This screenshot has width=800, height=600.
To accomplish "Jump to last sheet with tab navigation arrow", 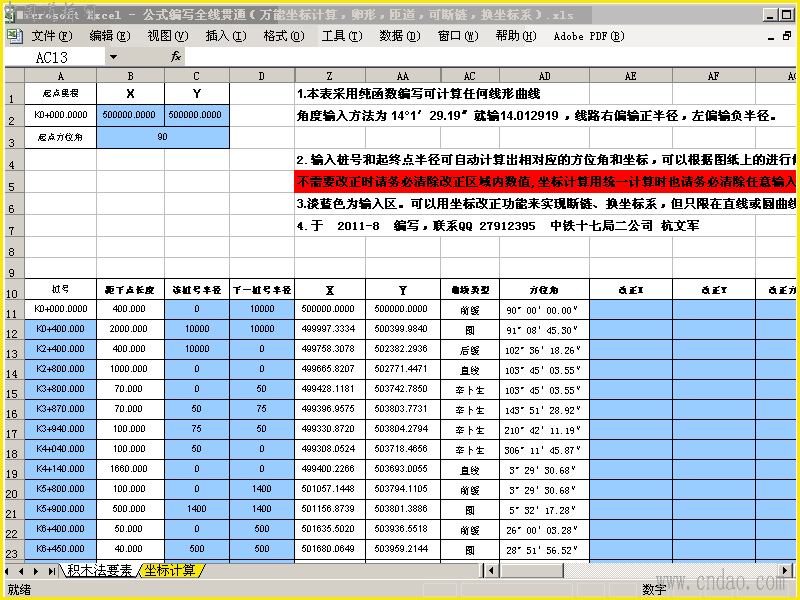I will [x=52, y=571].
